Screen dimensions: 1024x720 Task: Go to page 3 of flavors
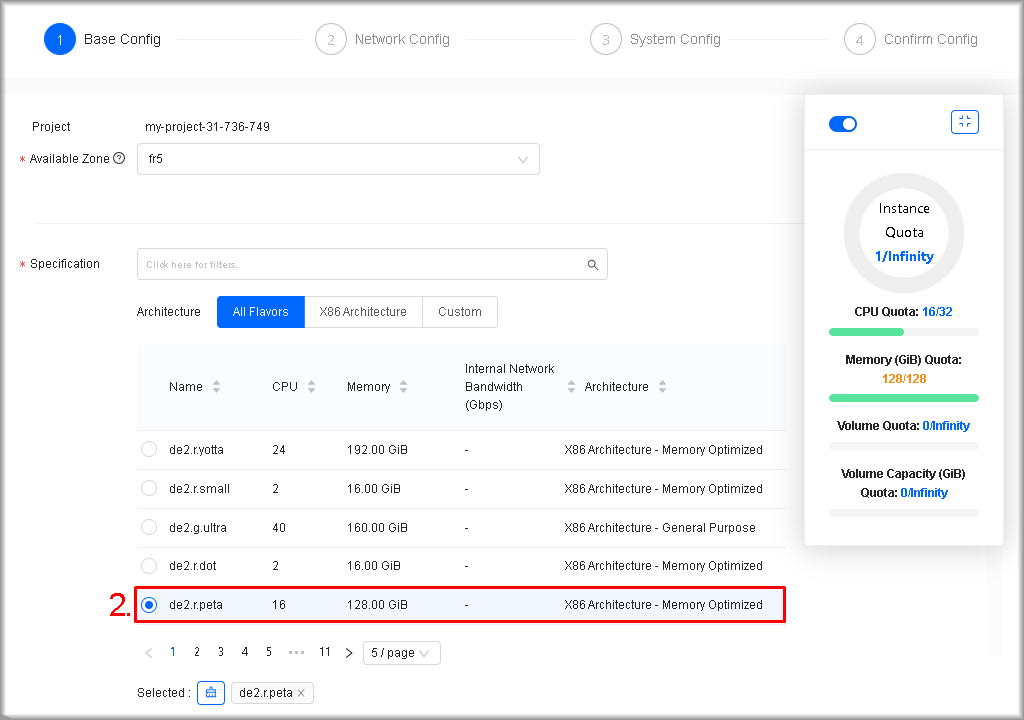coord(221,652)
